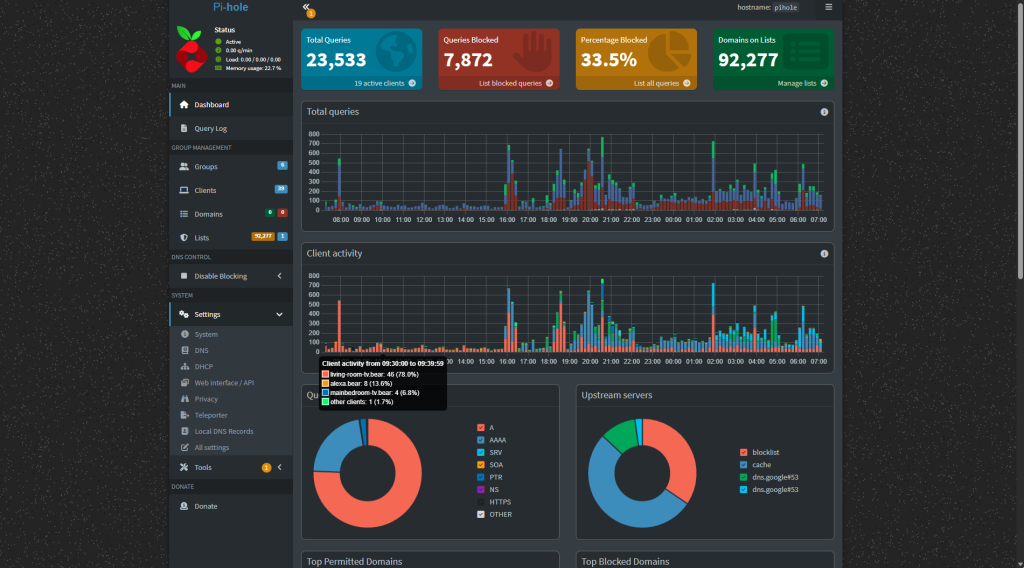Screen dimensions: 1024x568
Task: Click Client activity chart info icon
Action: pos(824,254)
